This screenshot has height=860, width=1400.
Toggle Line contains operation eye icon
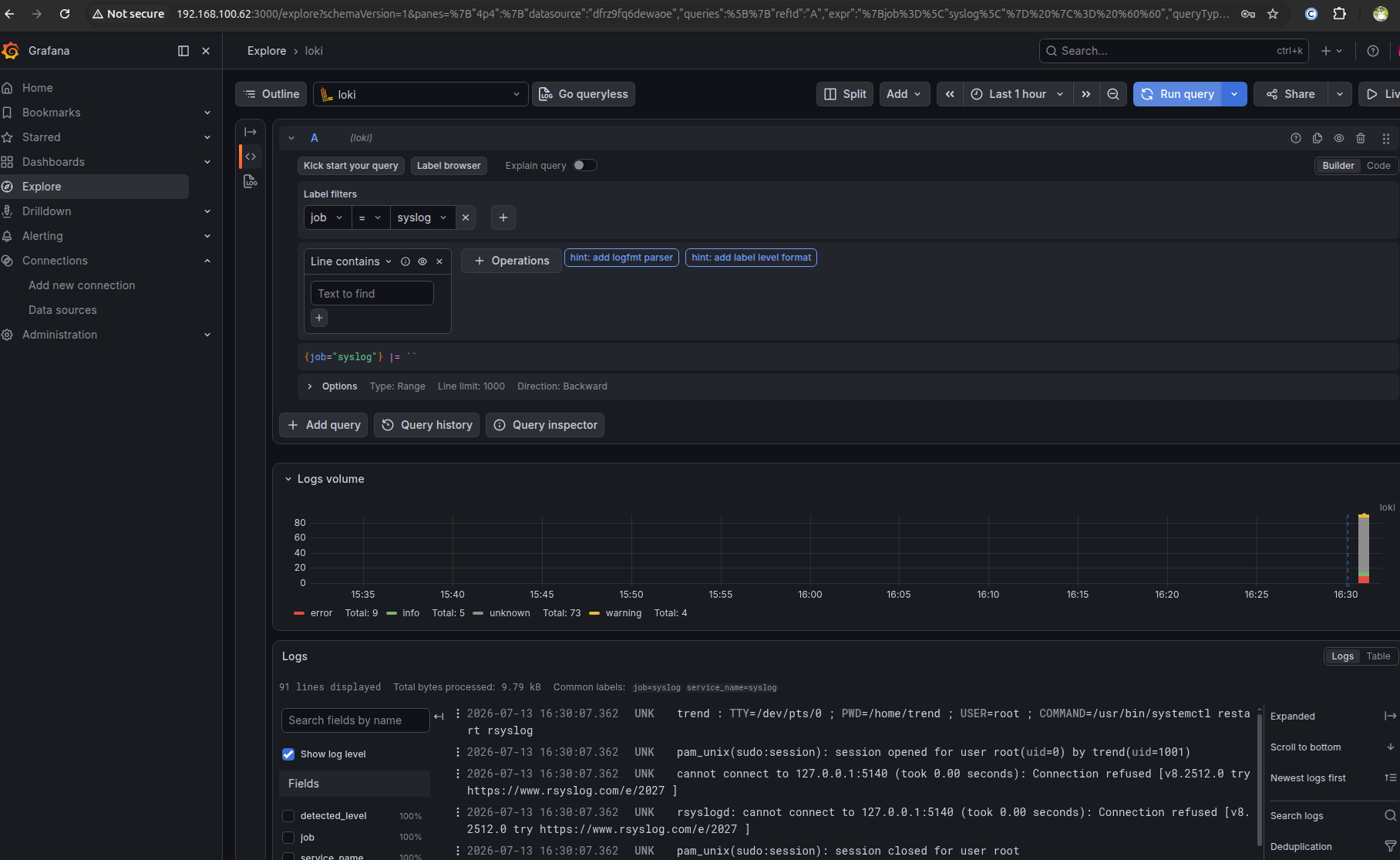(x=422, y=261)
